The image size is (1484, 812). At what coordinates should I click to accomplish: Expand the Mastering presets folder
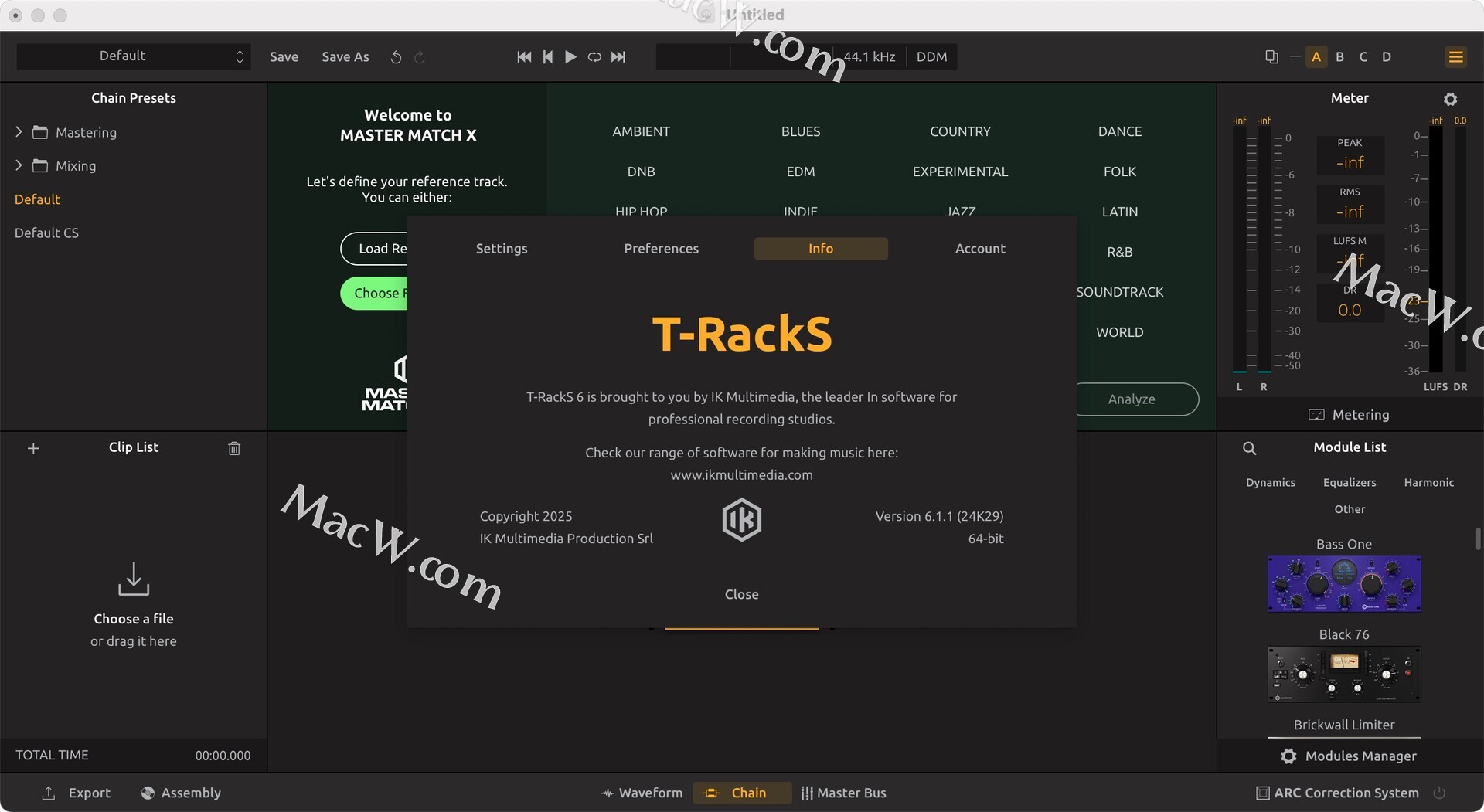19,132
